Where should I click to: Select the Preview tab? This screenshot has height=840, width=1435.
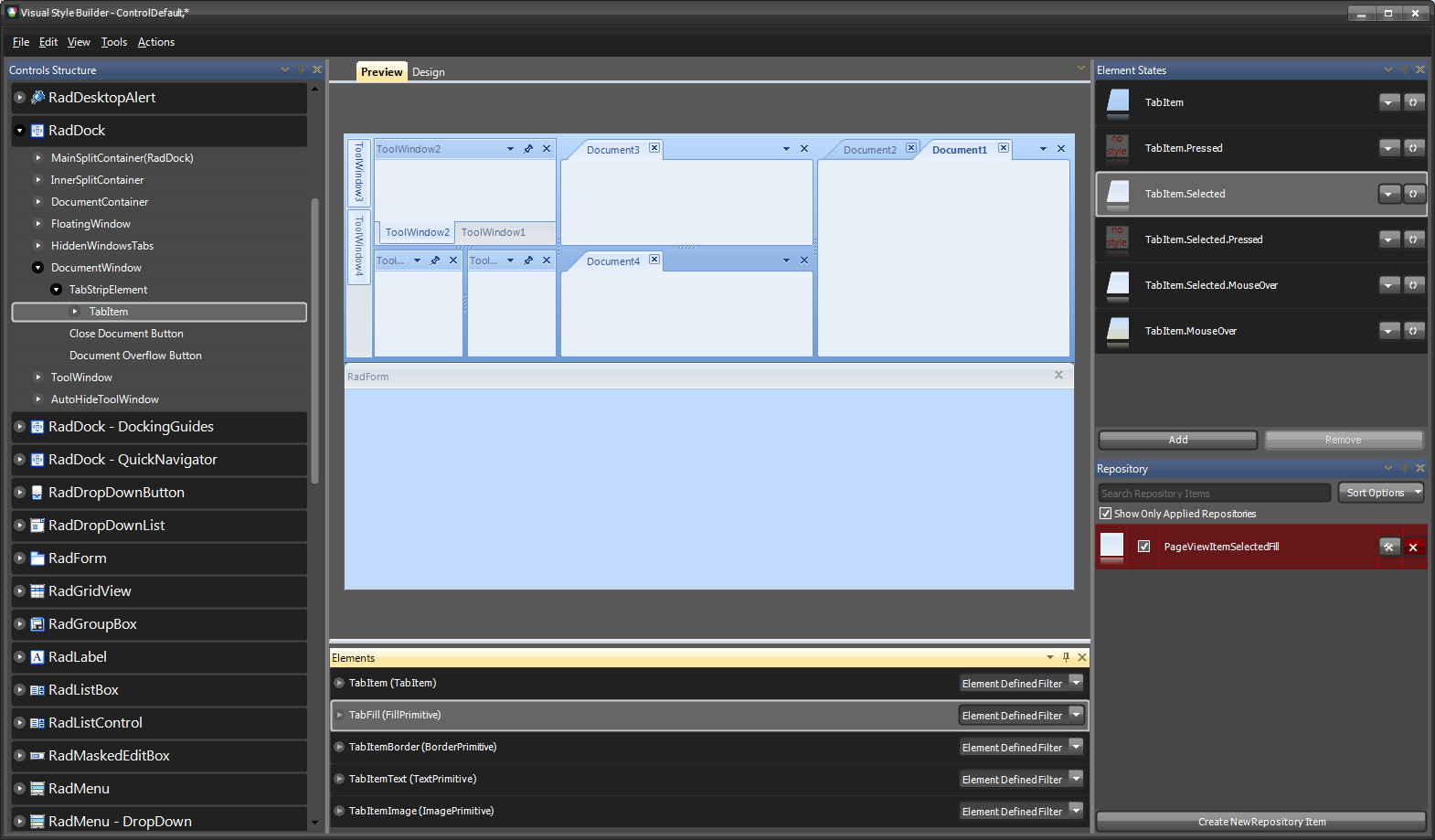(x=381, y=71)
